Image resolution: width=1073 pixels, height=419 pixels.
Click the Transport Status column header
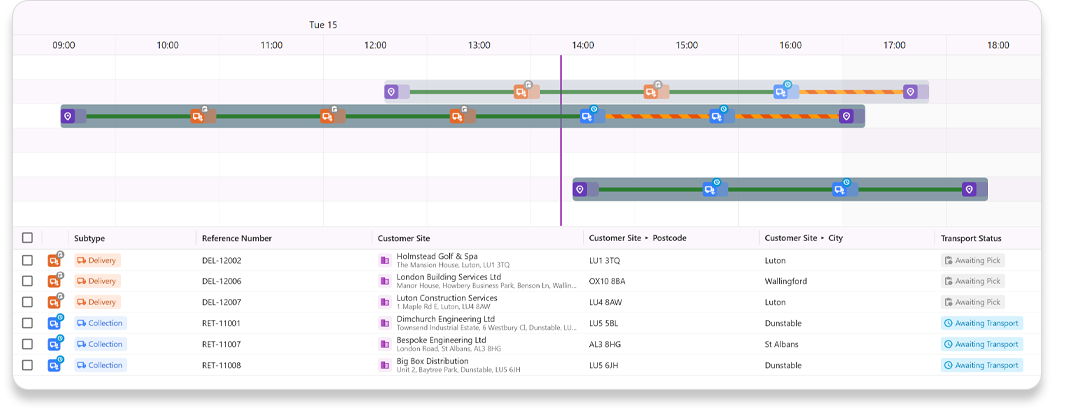pyautogui.click(x=972, y=238)
